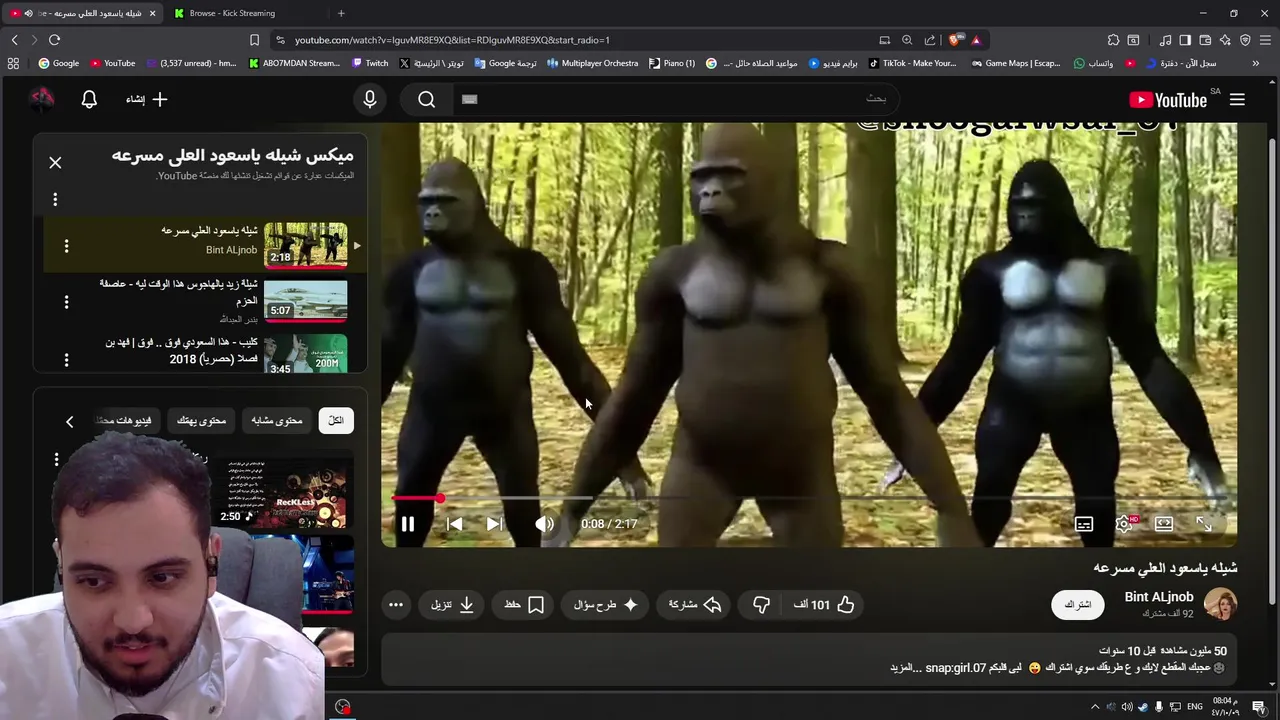The width and height of the screenshot is (1280, 720).
Task: Open the video quality settings gear
Action: click(1124, 524)
